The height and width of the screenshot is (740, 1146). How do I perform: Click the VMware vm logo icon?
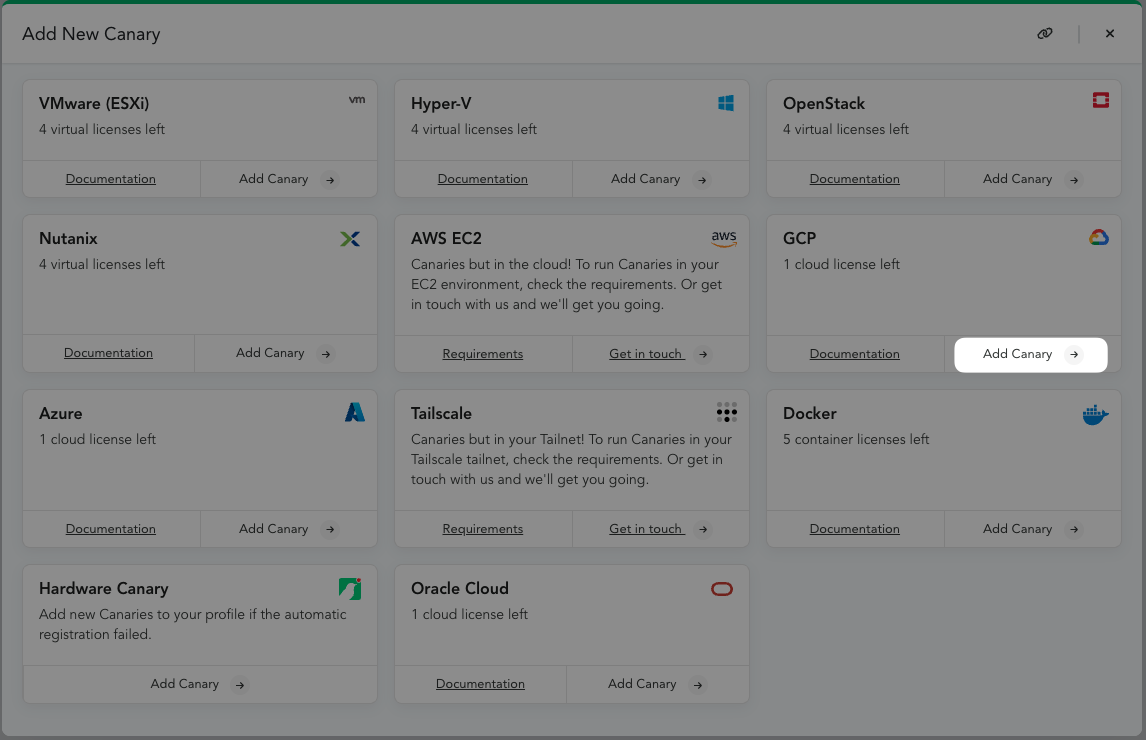(356, 100)
